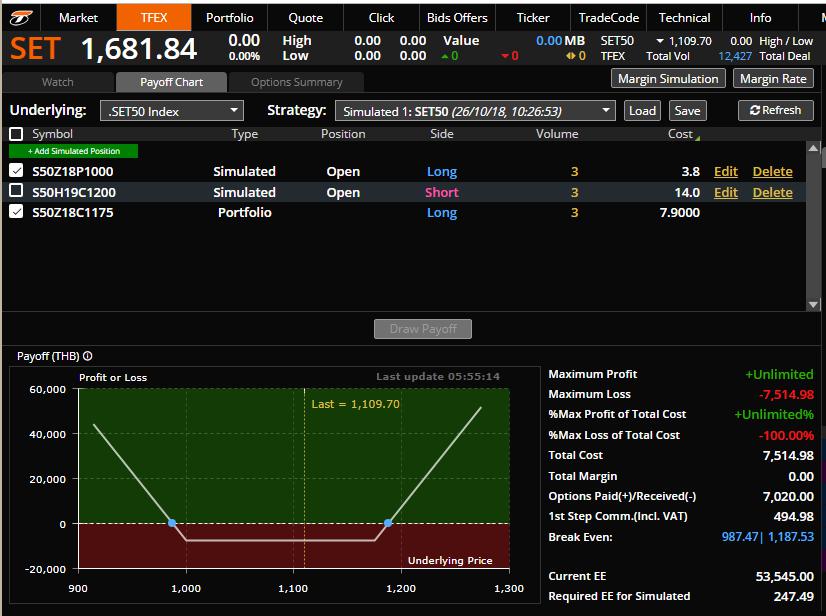Open the Bids Offers menu tab
826x616 pixels.
(457, 18)
